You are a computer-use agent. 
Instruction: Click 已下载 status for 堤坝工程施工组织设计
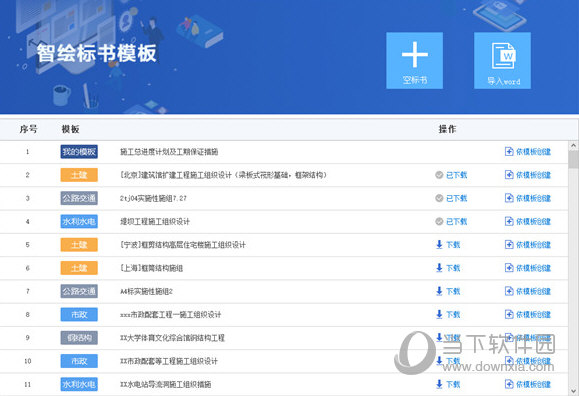[x=451, y=222]
